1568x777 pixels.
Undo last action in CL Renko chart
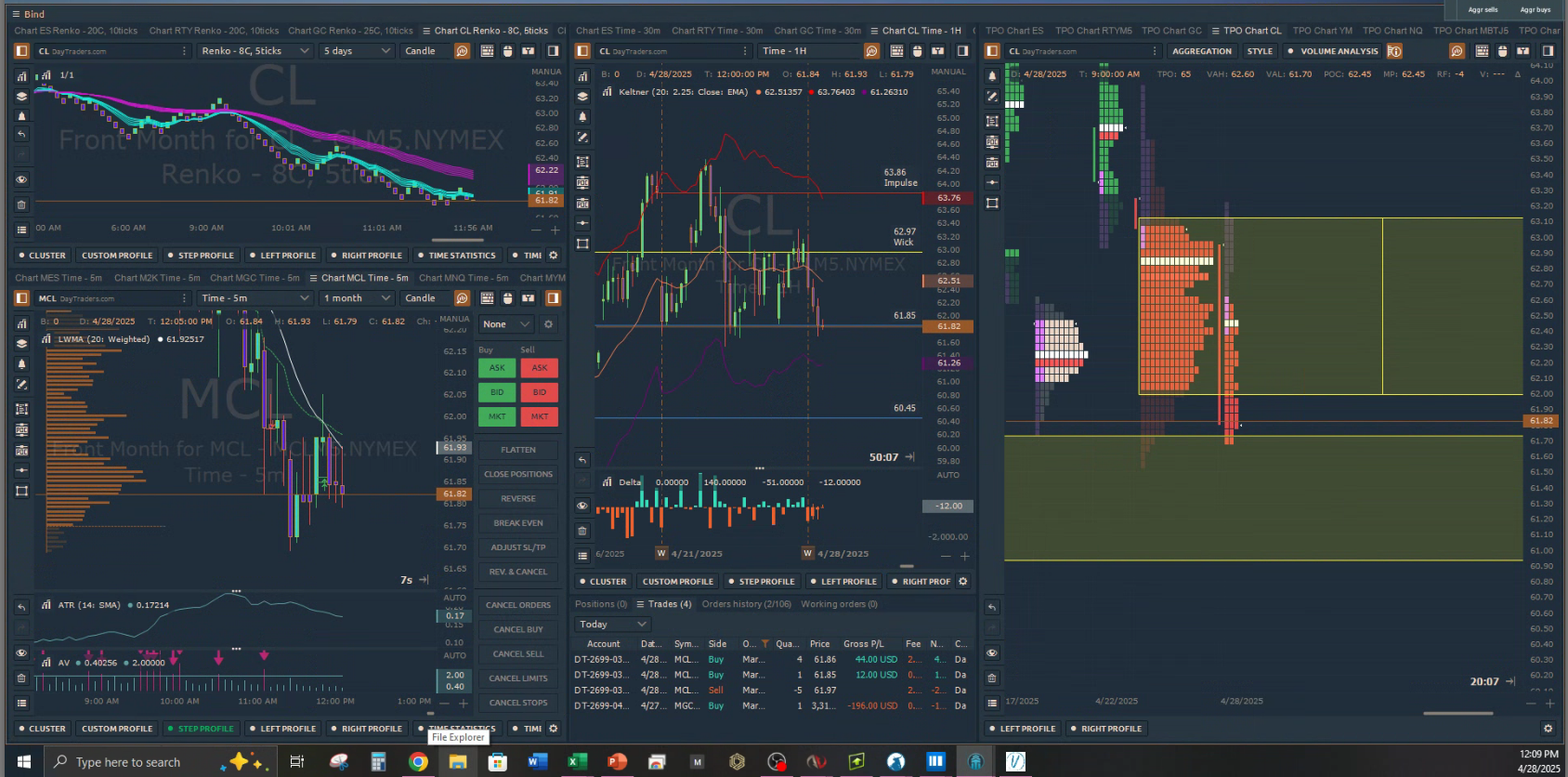click(21, 135)
